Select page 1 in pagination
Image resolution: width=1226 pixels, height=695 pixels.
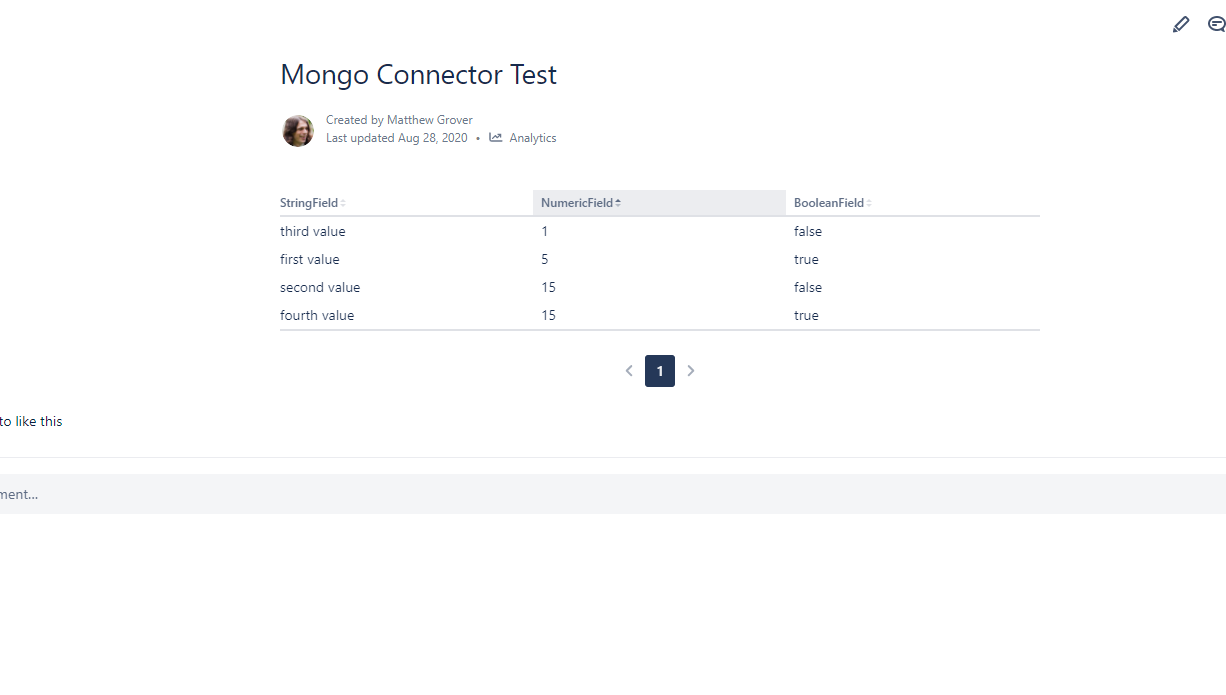click(x=660, y=371)
